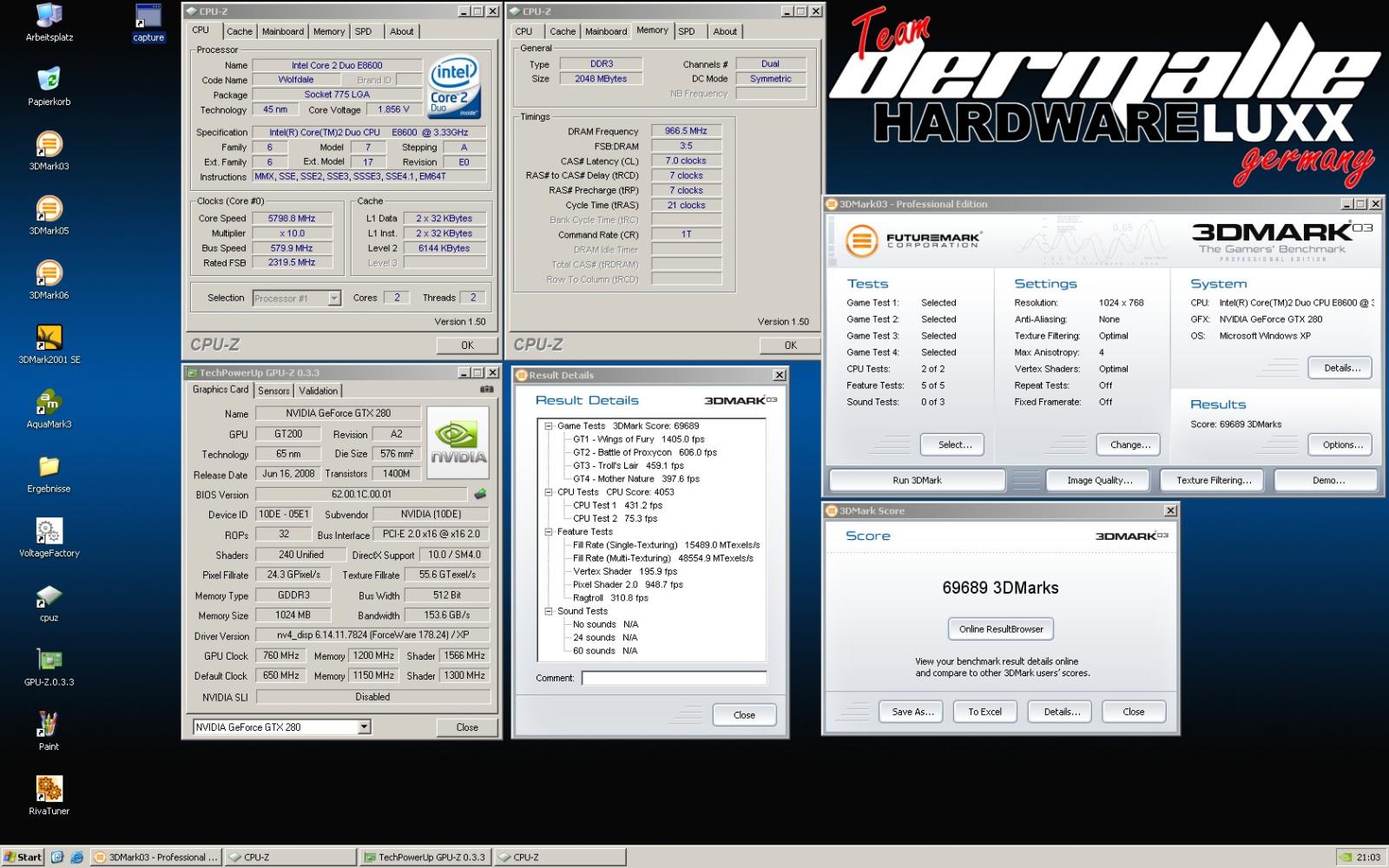Open About tab in the first CPU-Z window
This screenshot has width=1389, height=868.
(x=401, y=31)
